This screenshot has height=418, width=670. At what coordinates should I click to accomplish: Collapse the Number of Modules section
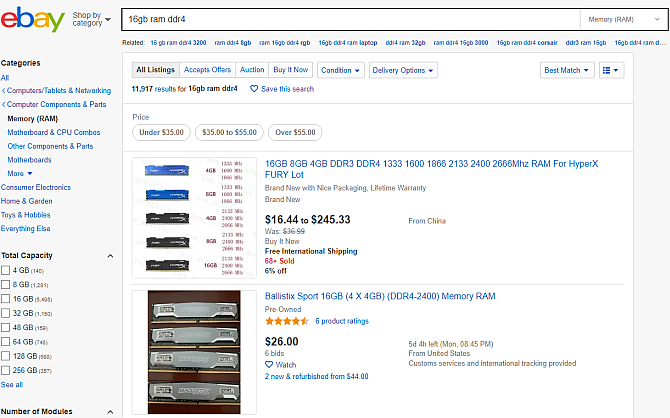click(110, 412)
